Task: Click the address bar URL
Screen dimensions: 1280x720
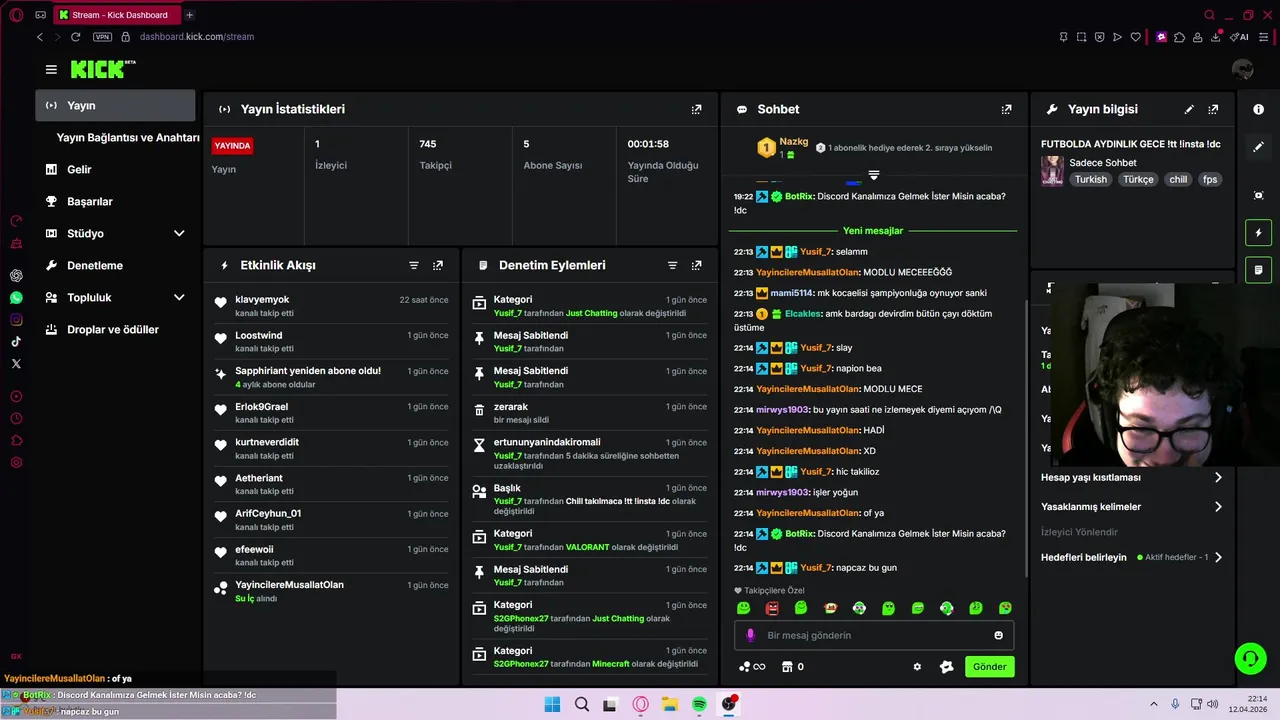Action: point(197,37)
